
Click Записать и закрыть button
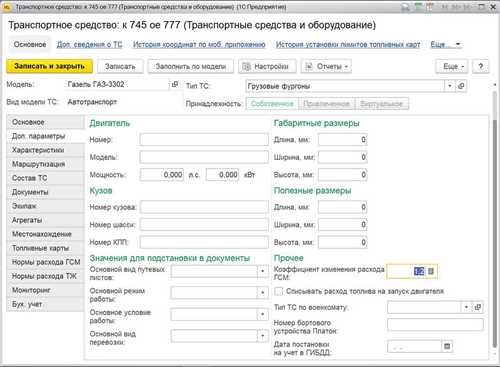click(x=49, y=66)
